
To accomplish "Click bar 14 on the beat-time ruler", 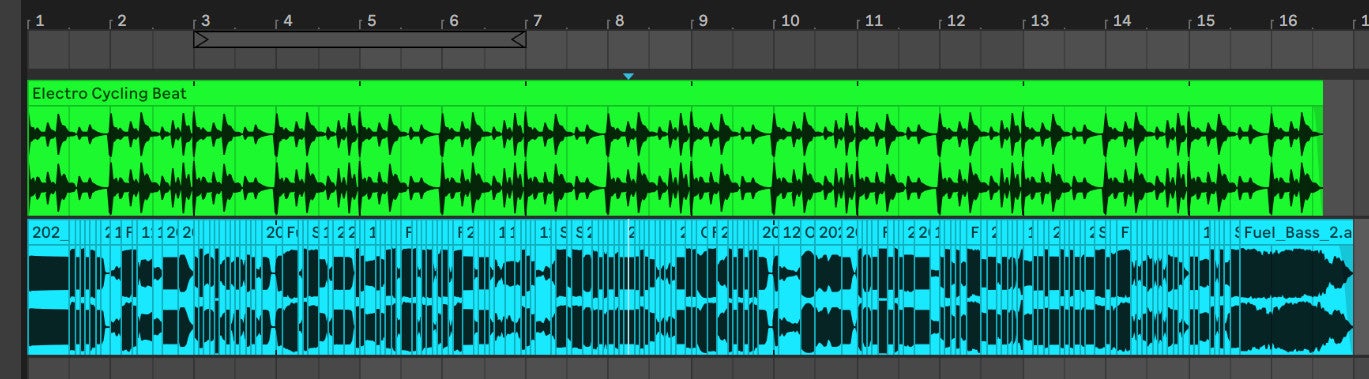I will (1121, 20).
